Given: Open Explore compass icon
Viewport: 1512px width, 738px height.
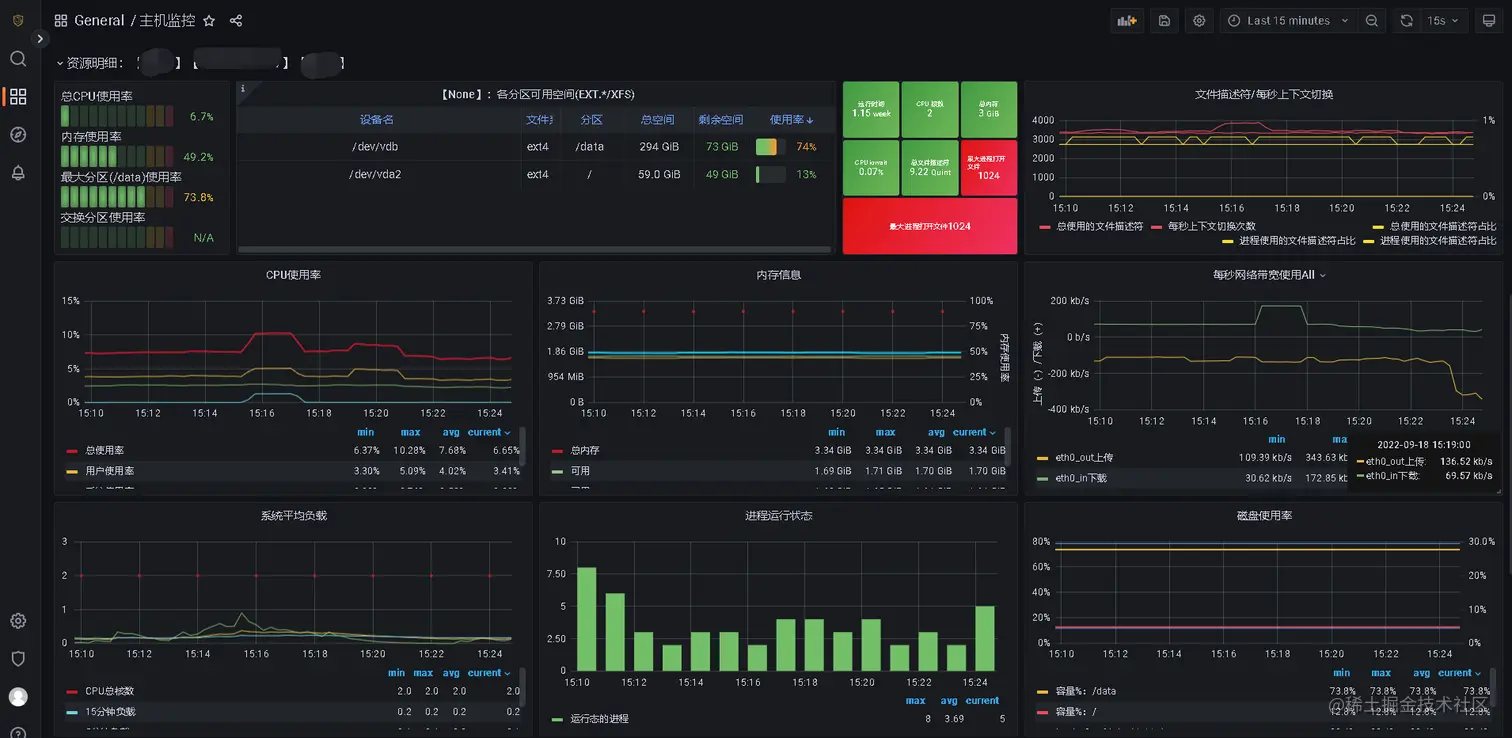Looking at the screenshot, I should (x=18, y=135).
